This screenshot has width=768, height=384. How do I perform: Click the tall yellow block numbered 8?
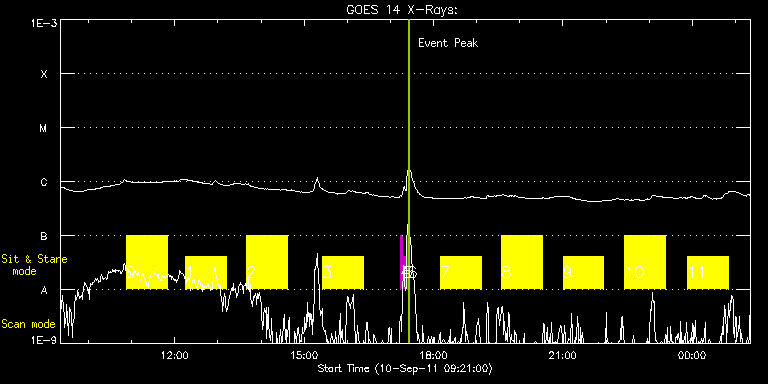coord(522,262)
